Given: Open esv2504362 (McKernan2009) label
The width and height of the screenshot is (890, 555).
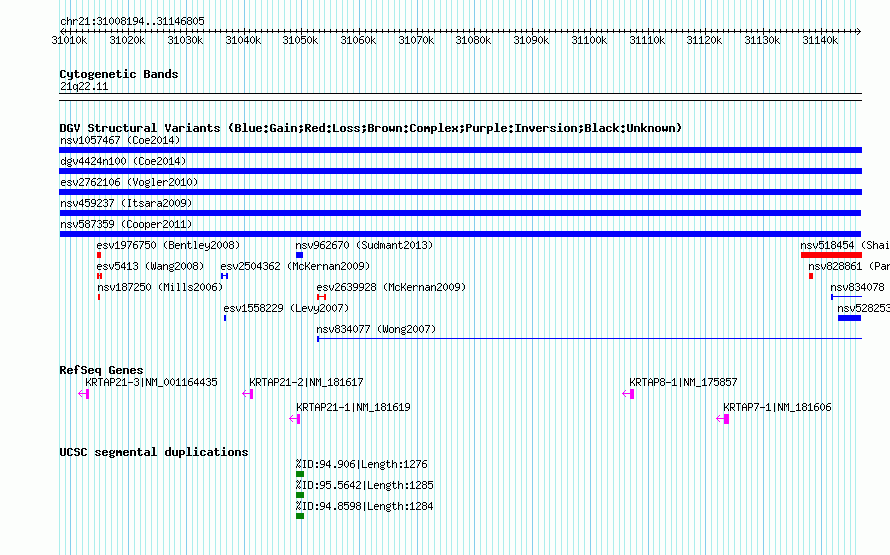Looking at the screenshot, I should tap(295, 266).
